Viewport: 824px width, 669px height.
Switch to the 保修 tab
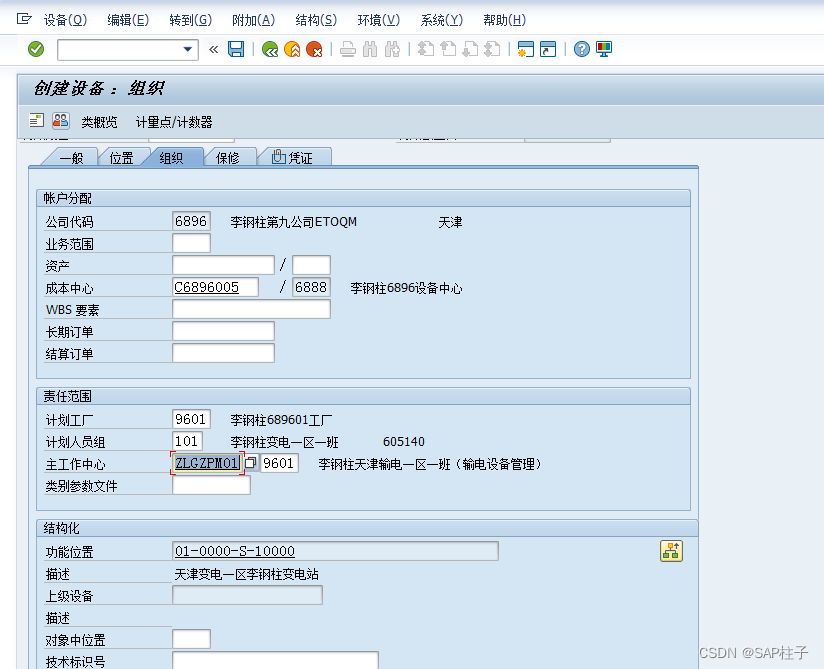click(x=228, y=158)
